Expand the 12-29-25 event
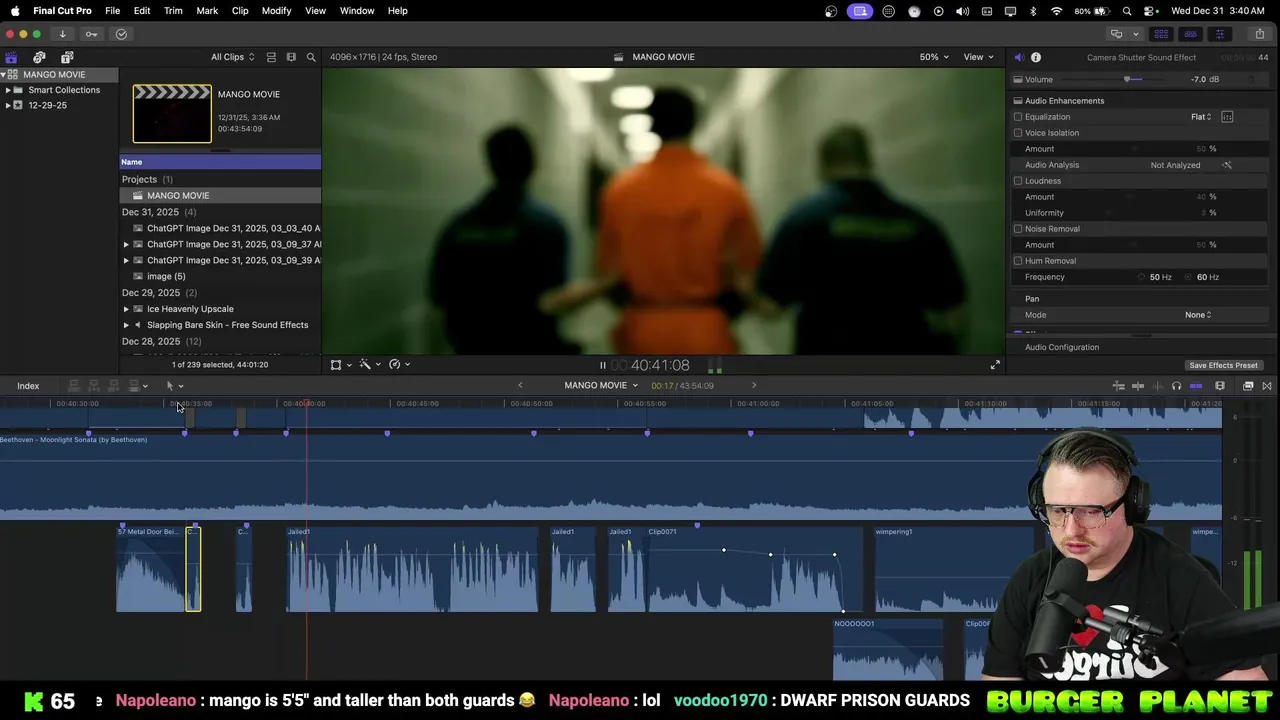 tap(8, 105)
